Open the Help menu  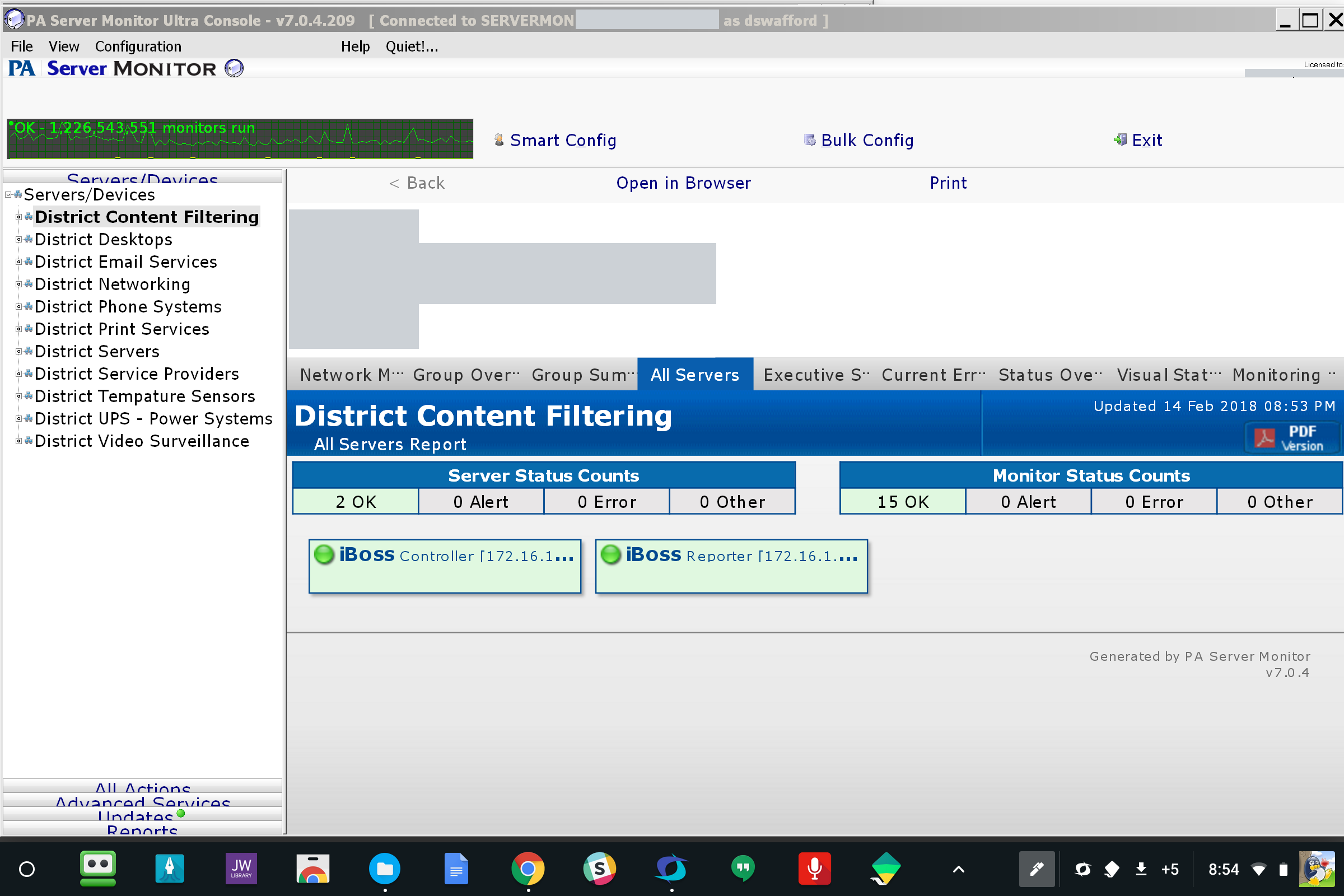[x=355, y=46]
